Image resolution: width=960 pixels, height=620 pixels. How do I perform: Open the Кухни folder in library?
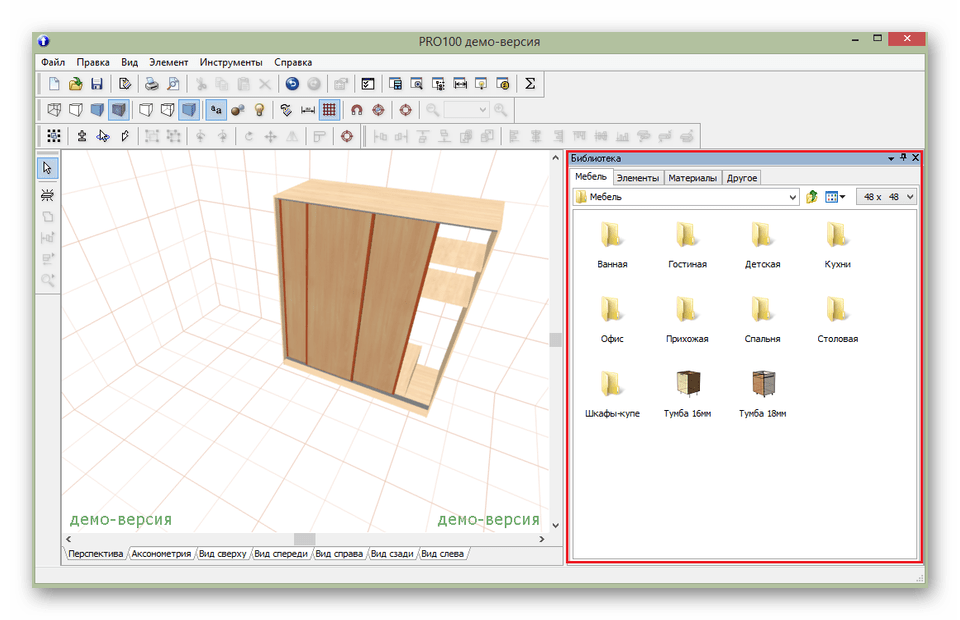tap(837, 245)
